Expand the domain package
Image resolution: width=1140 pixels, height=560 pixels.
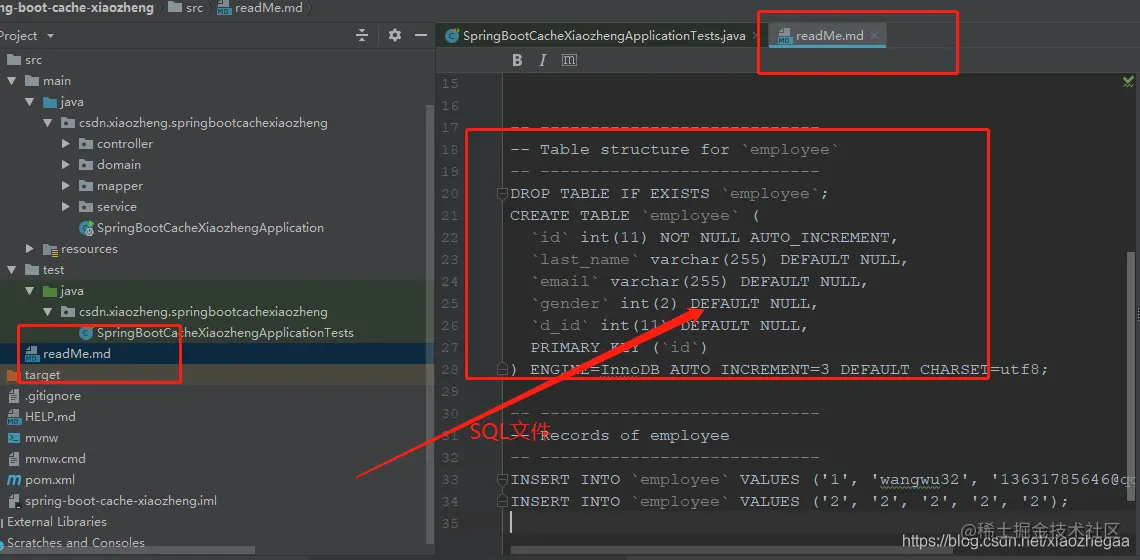pyautogui.click(x=66, y=165)
